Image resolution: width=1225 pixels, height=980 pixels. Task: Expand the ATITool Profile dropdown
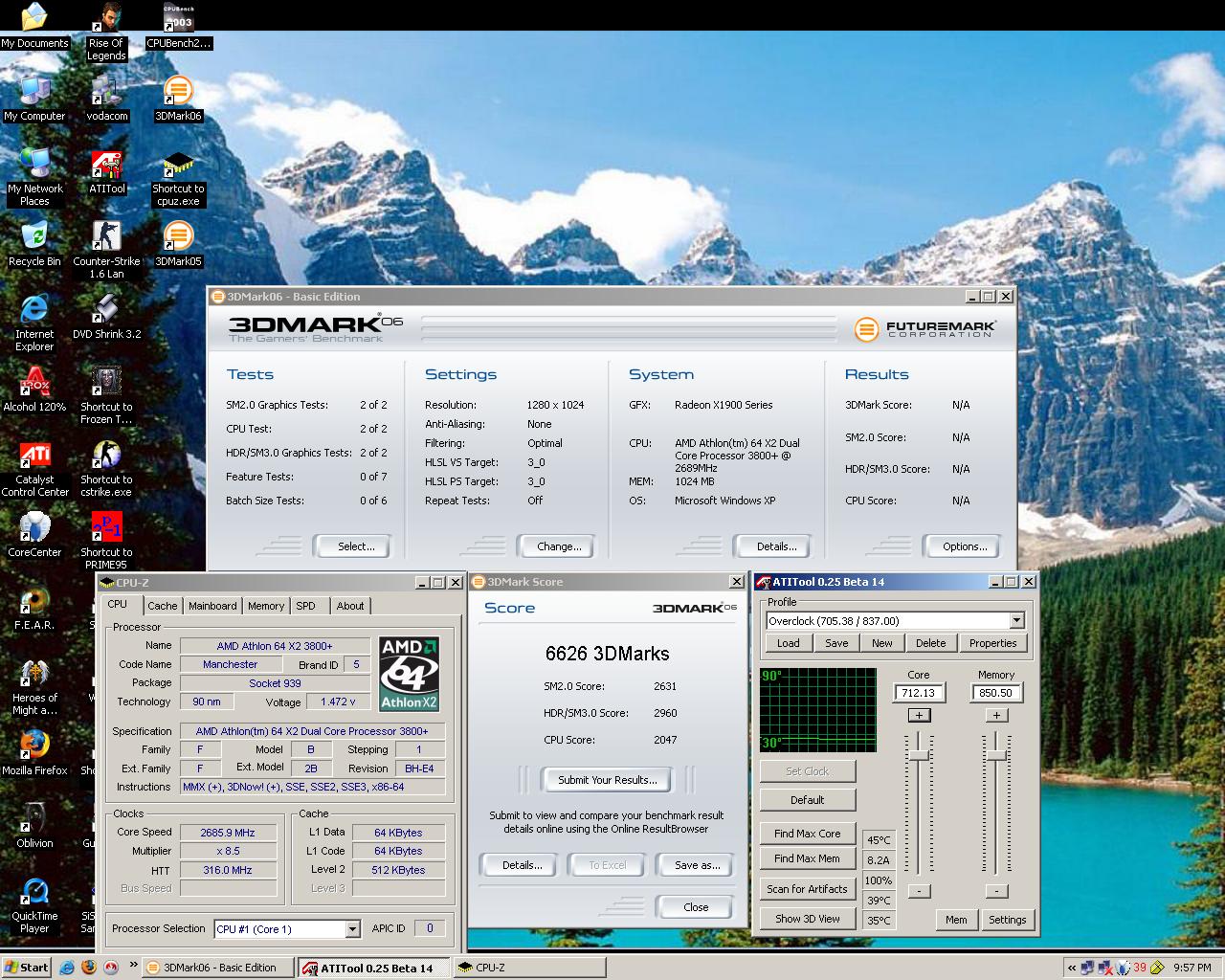1016,621
